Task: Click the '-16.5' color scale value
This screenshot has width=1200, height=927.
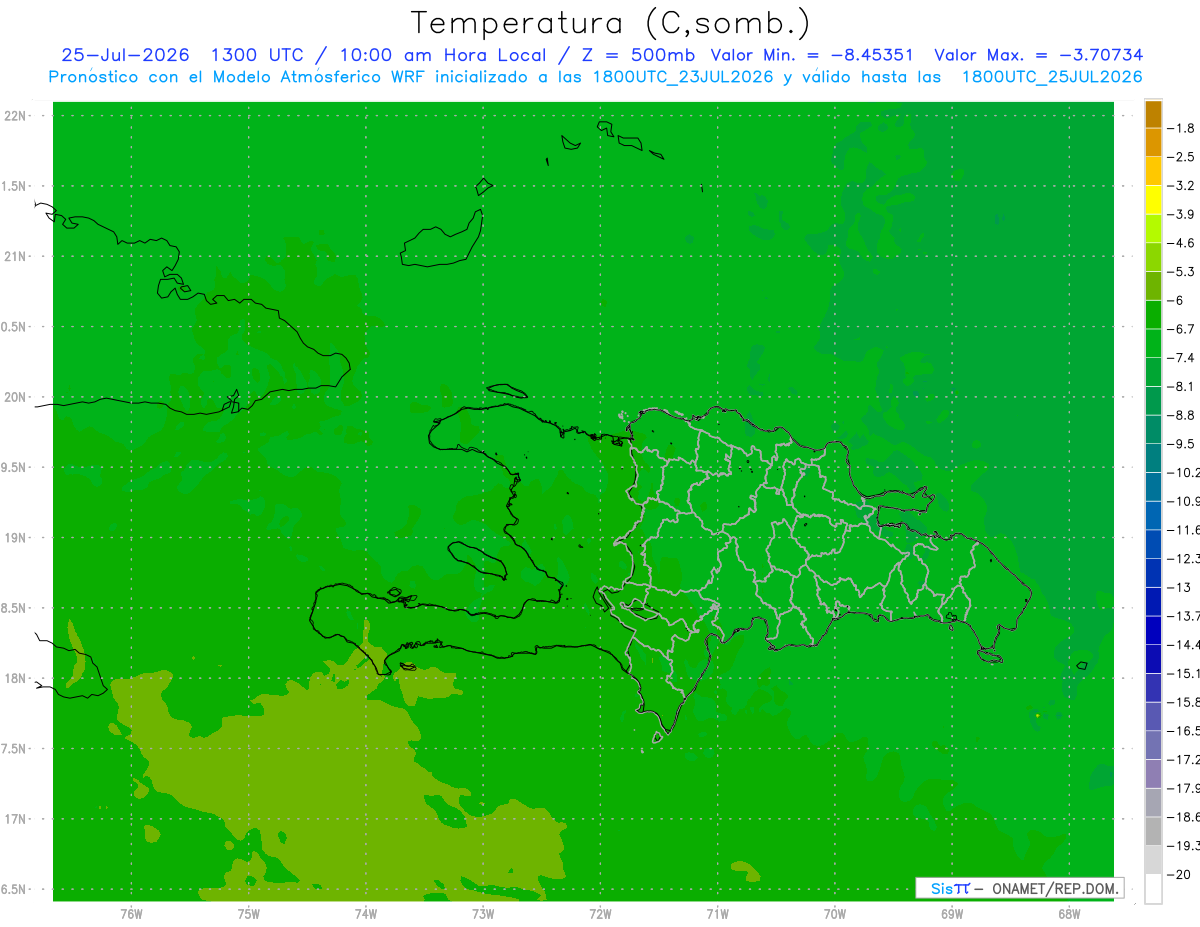Action: pos(1183,731)
